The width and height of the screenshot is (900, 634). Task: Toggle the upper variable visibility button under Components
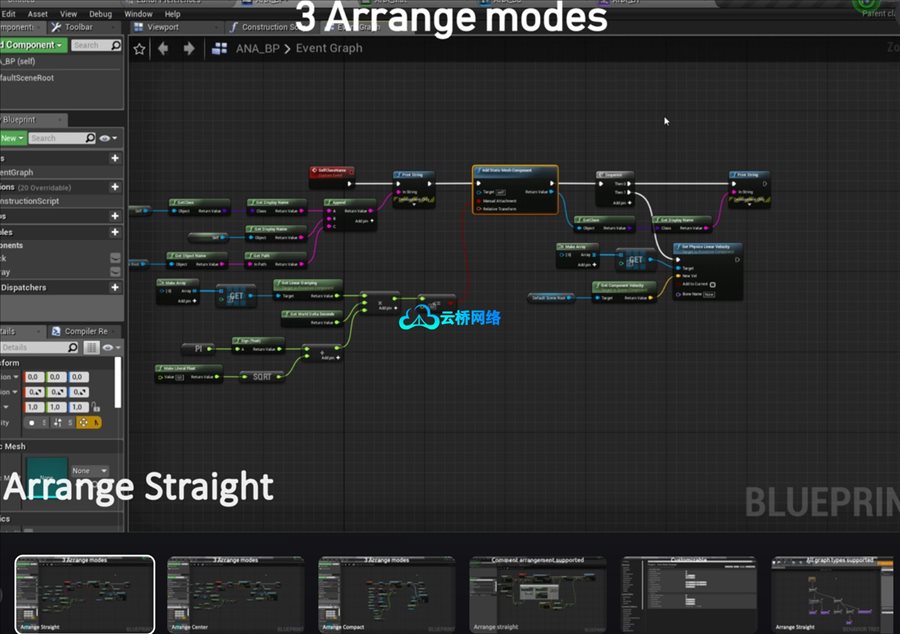(115, 258)
